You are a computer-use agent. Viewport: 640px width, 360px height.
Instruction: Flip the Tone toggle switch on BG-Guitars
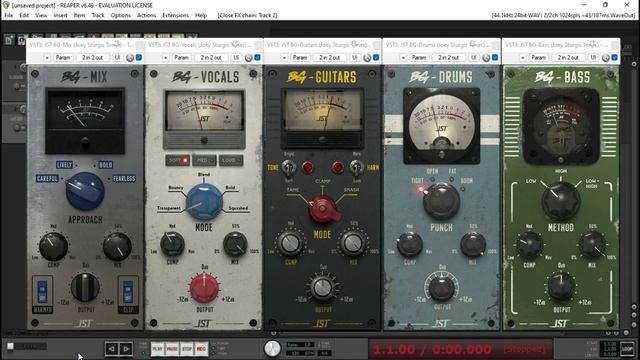289,167
